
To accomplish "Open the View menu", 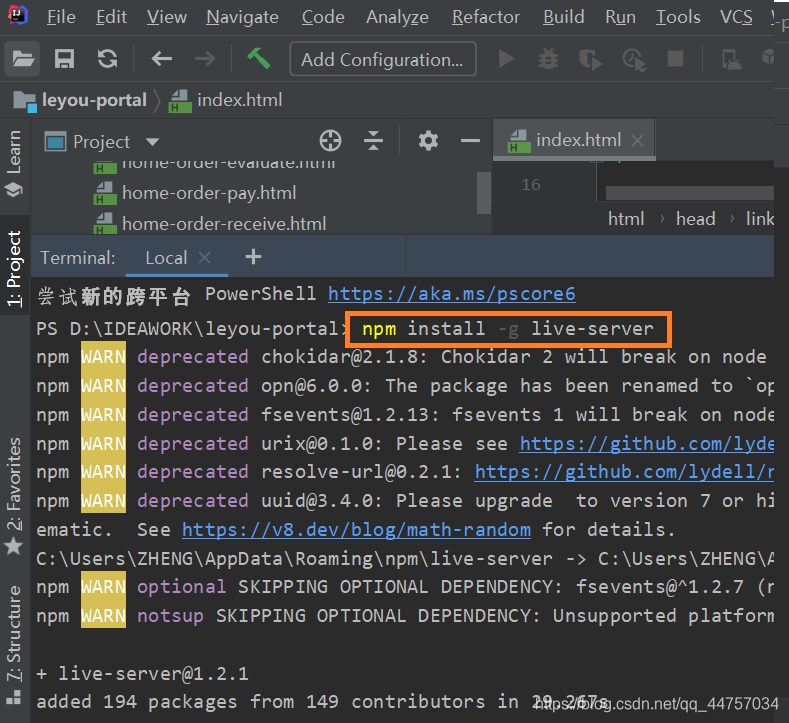I will (167, 17).
